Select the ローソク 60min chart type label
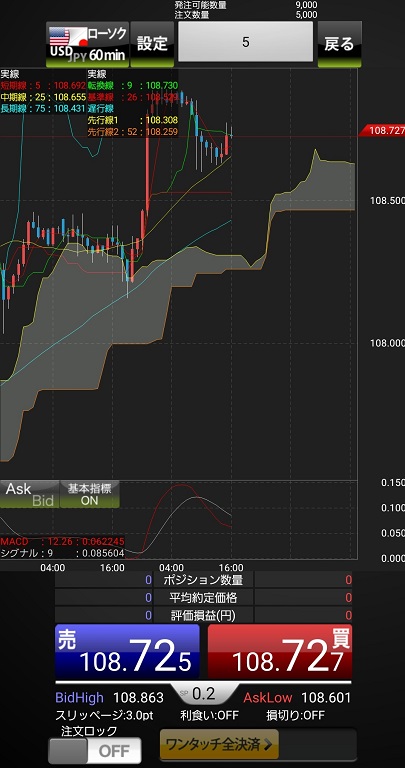The width and height of the screenshot is (405, 768). pyautogui.click(x=107, y=44)
